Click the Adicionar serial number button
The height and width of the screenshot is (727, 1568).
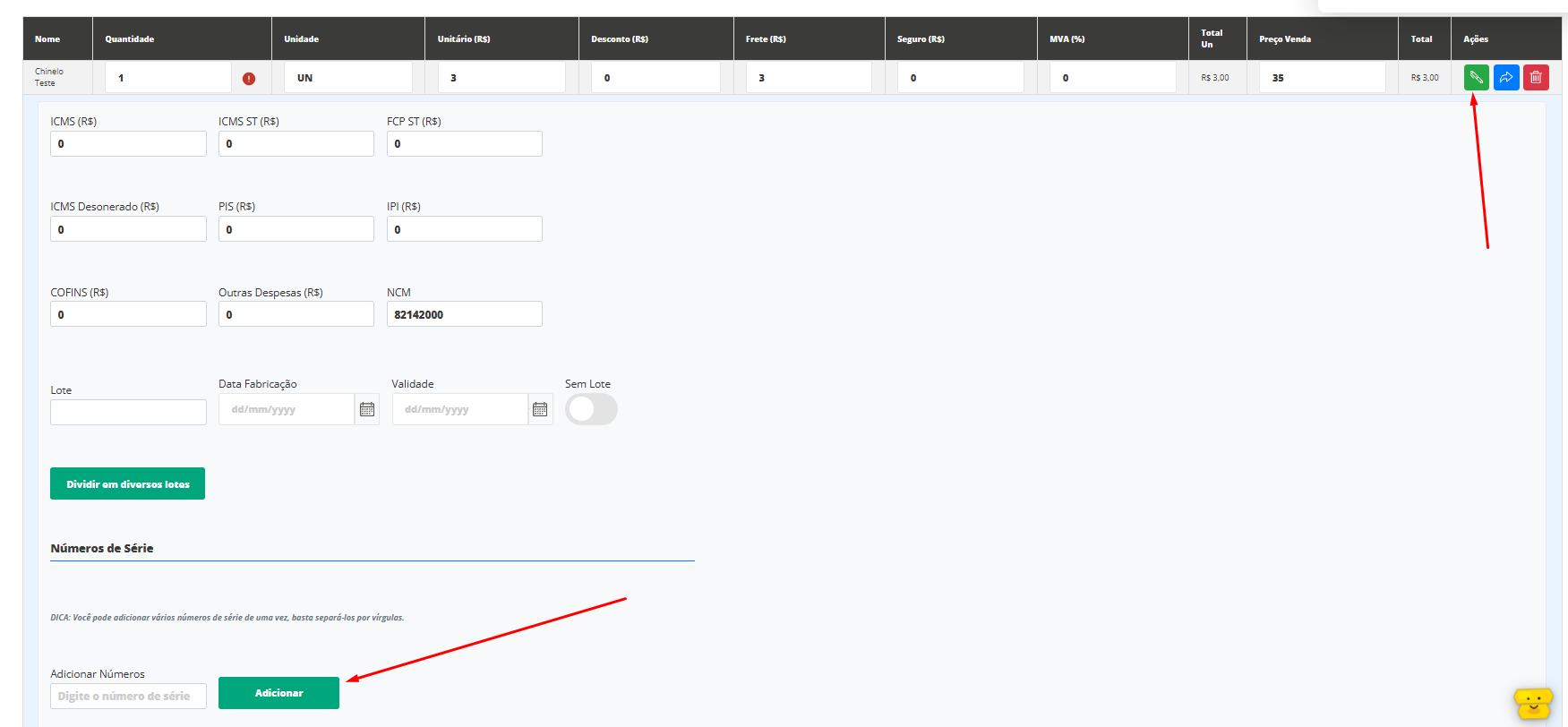pyautogui.click(x=278, y=693)
